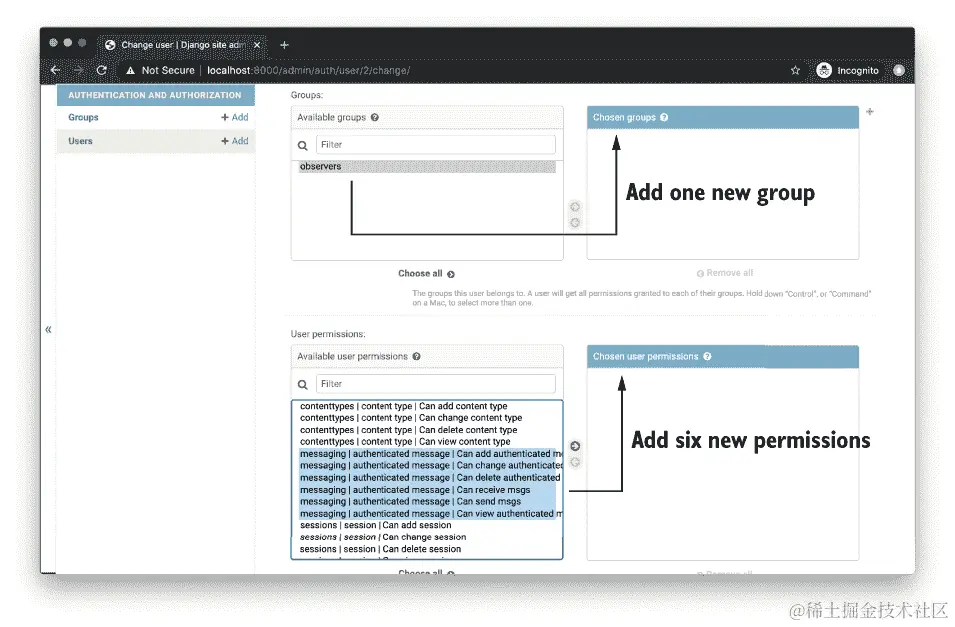Screen dimensions: 955x627
Task: Click the remove arrow between group boxes
Action: coord(575,223)
